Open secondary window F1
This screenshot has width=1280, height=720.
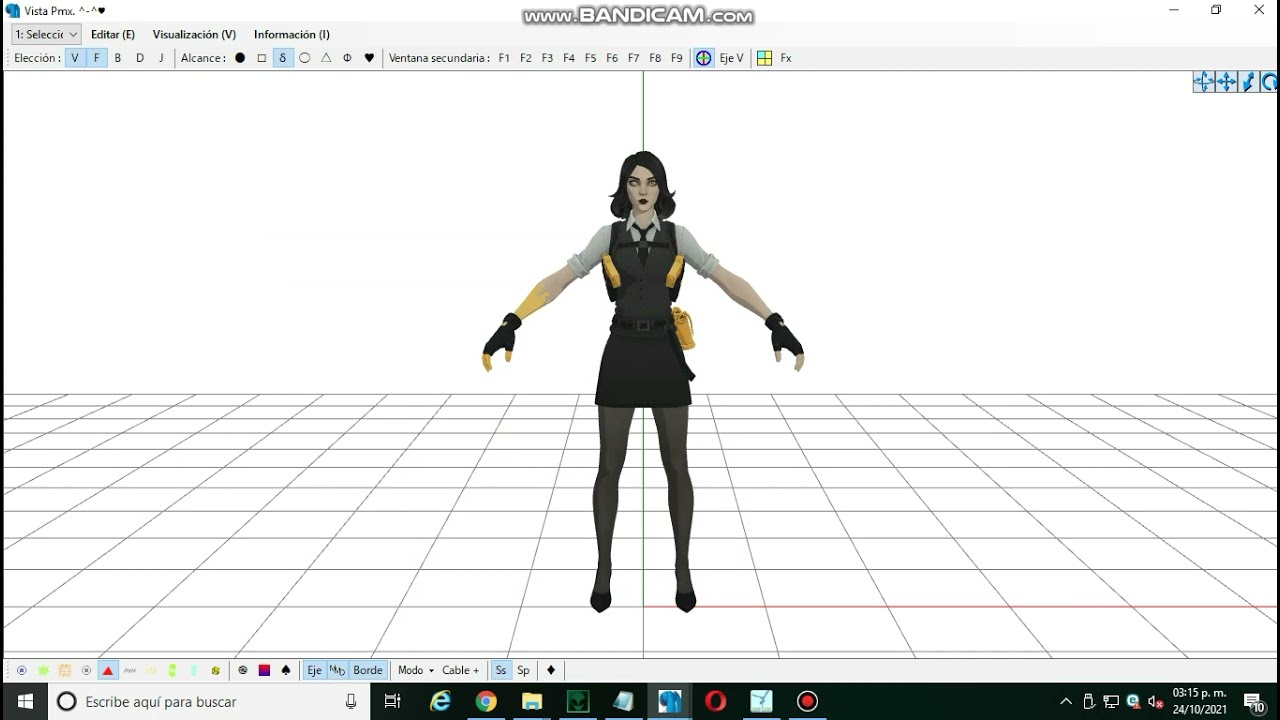(x=504, y=58)
